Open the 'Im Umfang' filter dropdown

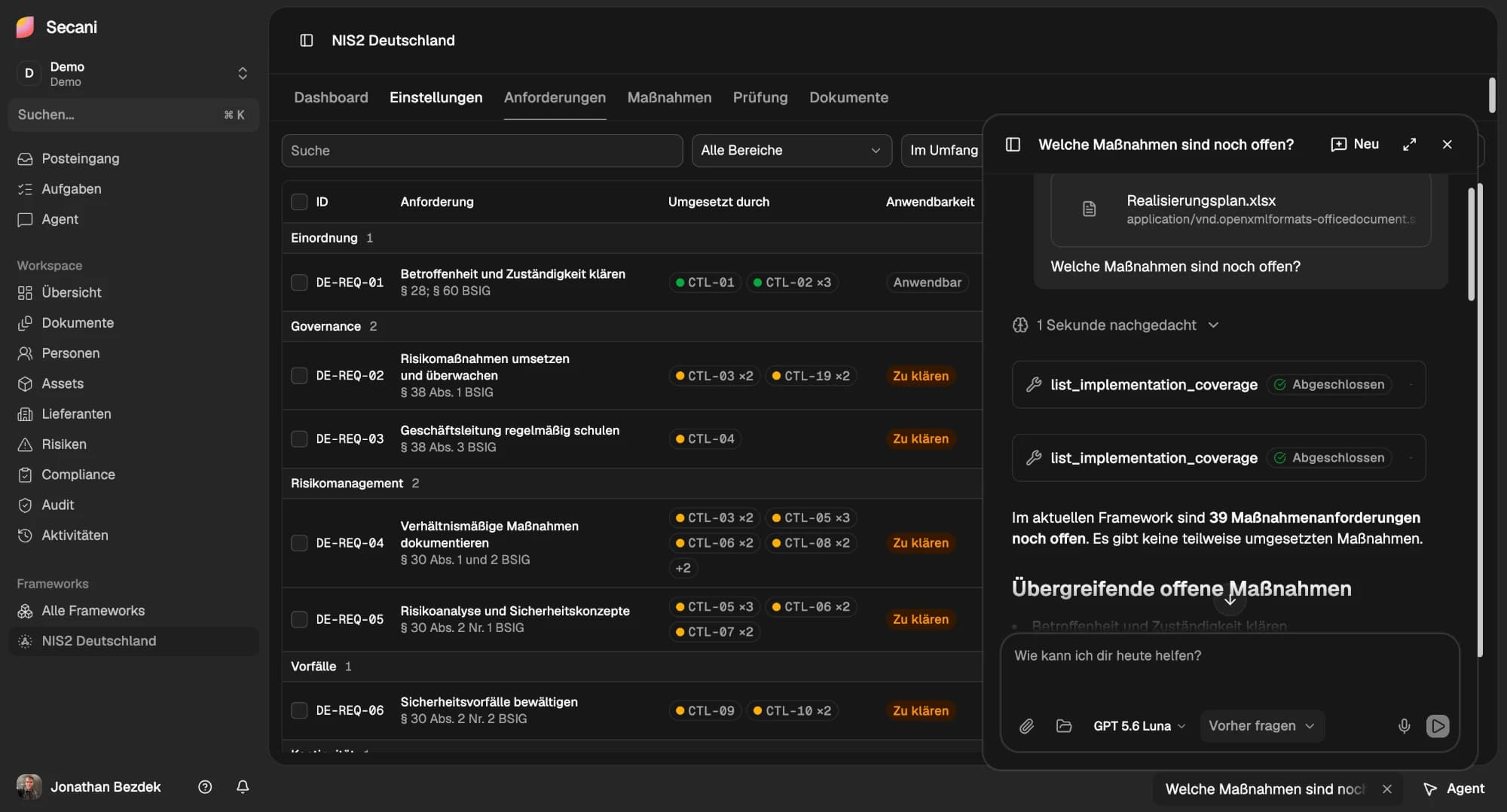pyautogui.click(x=943, y=151)
